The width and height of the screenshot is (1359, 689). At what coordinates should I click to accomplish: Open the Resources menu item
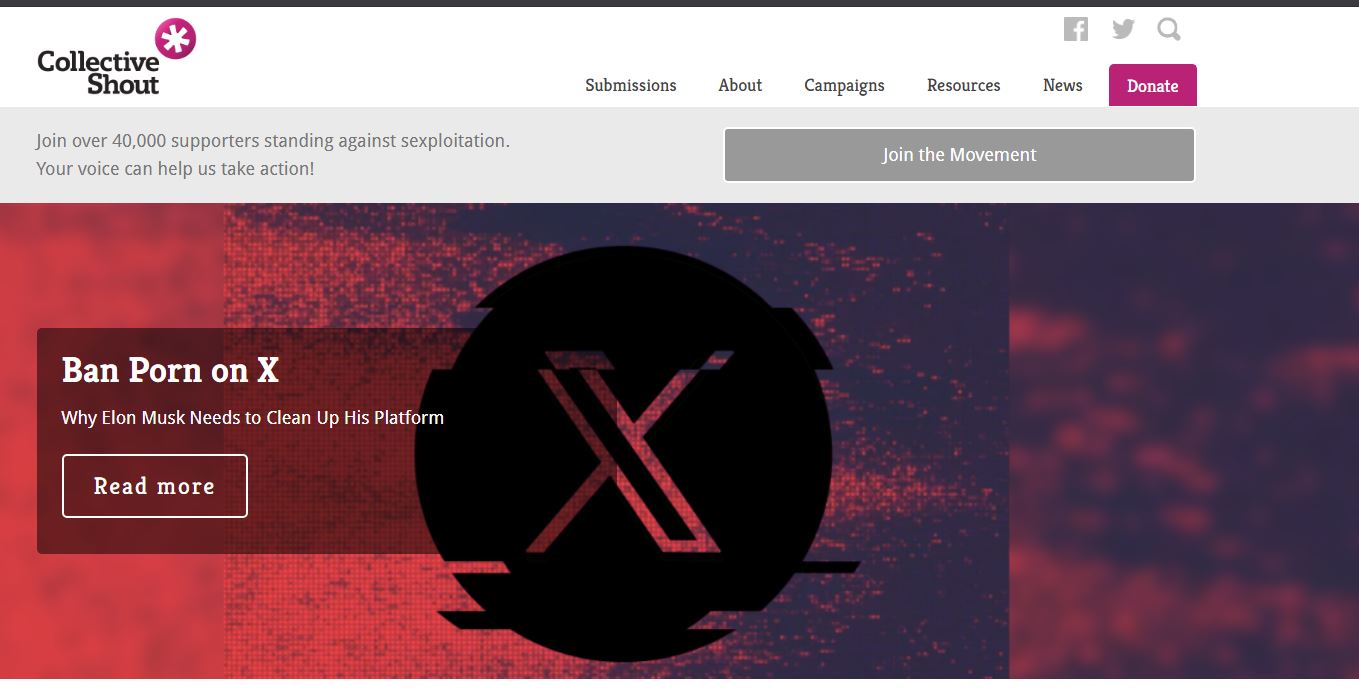point(963,85)
